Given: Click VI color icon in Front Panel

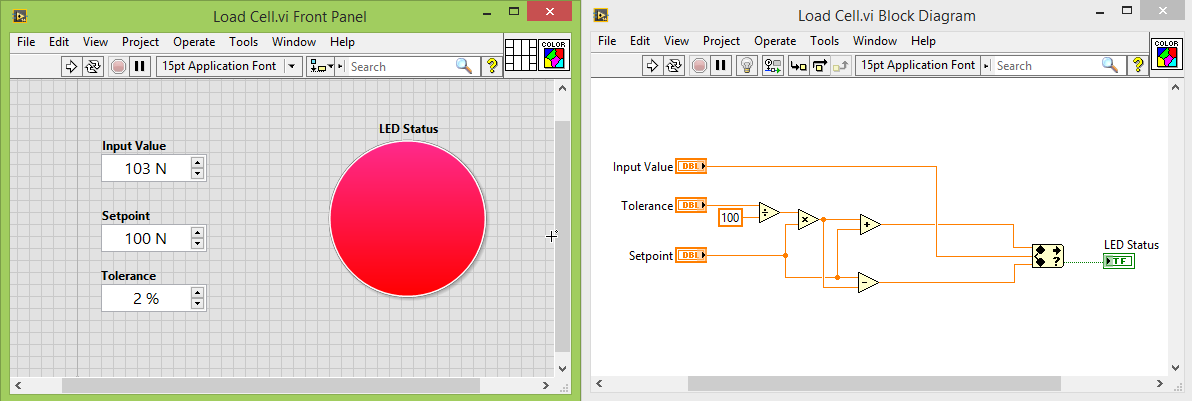Looking at the screenshot, I should coord(553,54).
